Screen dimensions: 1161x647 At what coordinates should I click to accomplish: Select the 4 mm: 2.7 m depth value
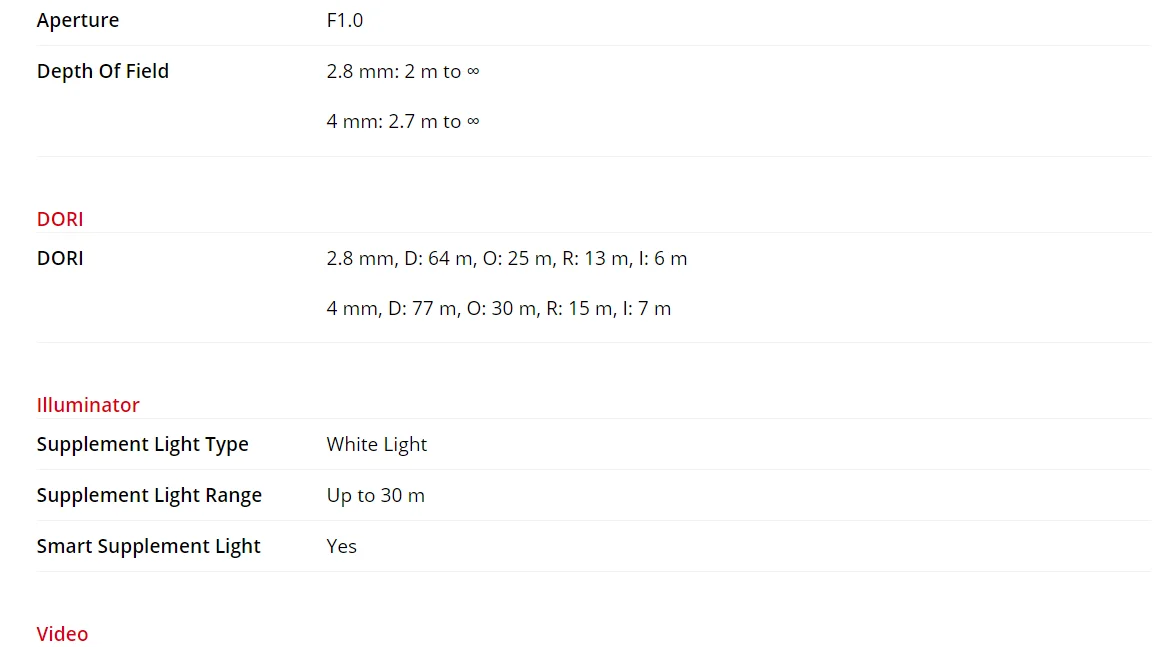click(x=403, y=121)
